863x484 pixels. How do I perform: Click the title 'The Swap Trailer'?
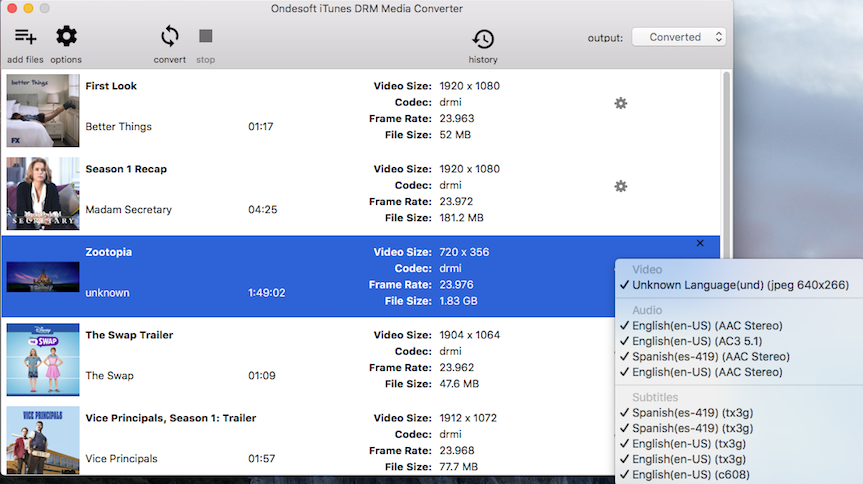pos(129,335)
